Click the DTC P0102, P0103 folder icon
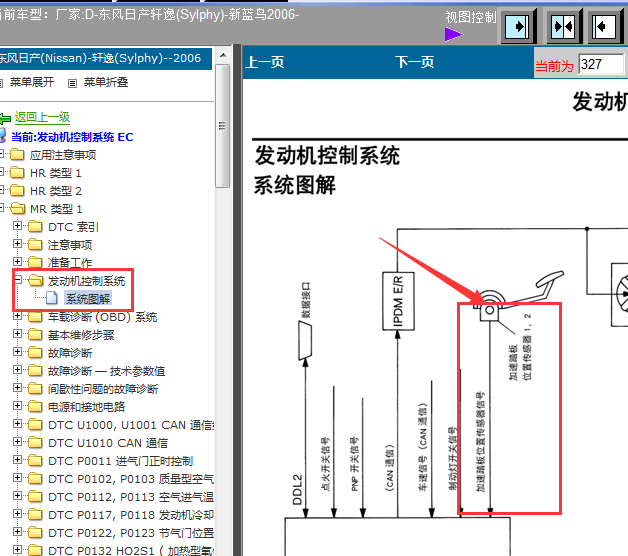This screenshot has width=628, height=556. (35, 479)
